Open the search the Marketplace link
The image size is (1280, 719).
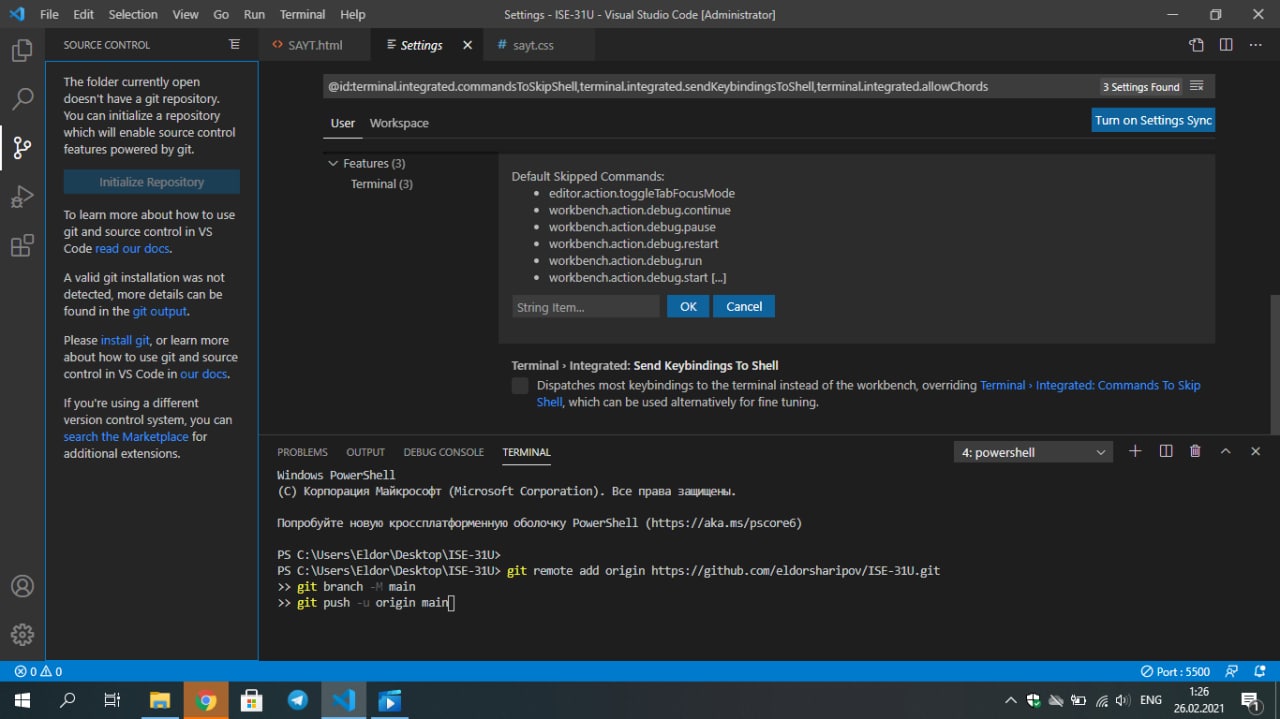pos(126,436)
